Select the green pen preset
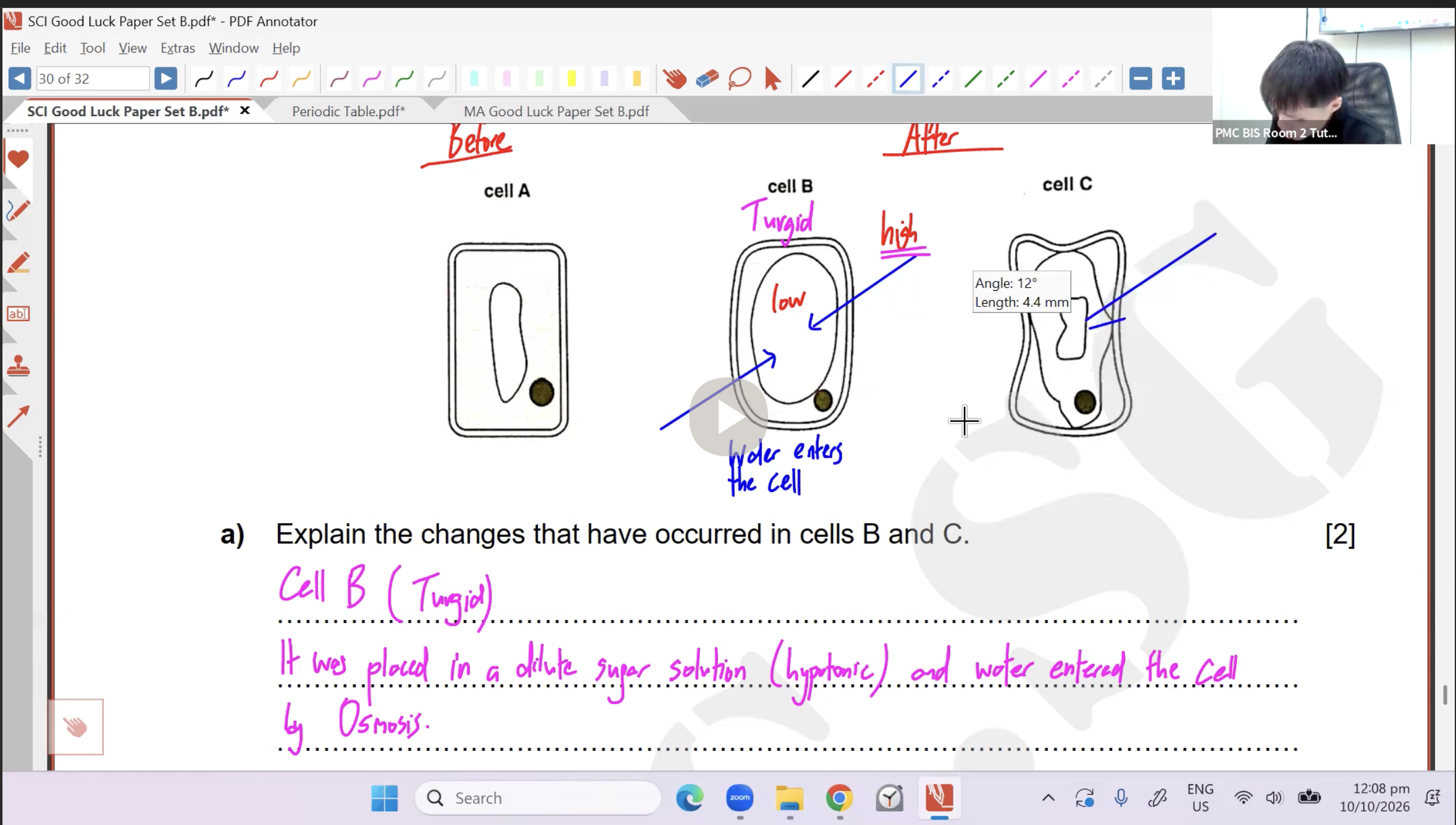The image size is (1456, 825). (404, 78)
